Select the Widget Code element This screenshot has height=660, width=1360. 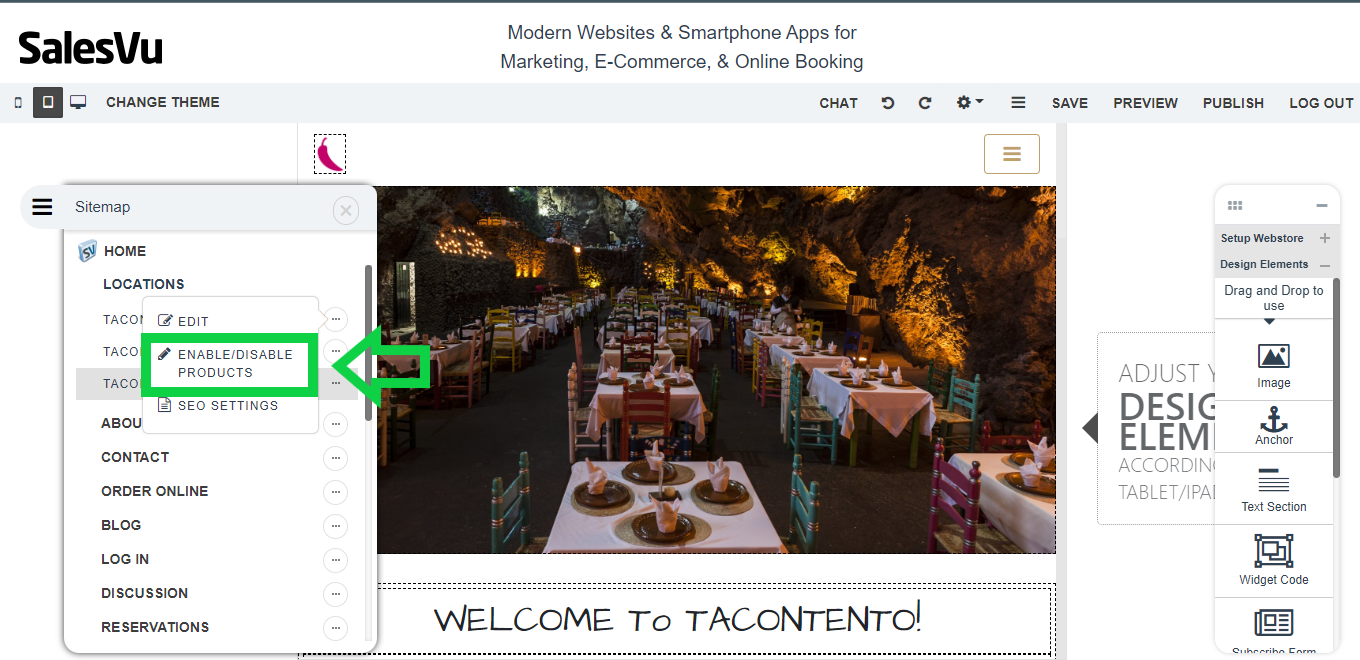(1273, 560)
